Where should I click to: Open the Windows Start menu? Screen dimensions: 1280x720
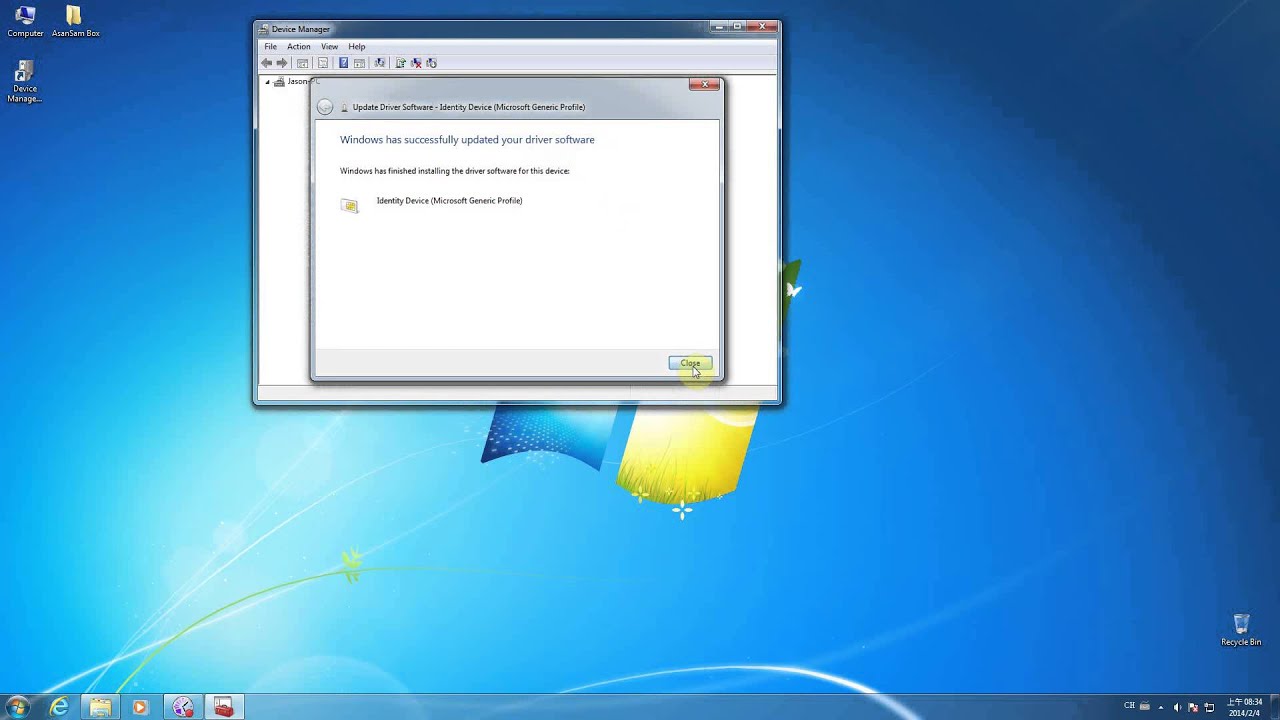click(x=17, y=707)
